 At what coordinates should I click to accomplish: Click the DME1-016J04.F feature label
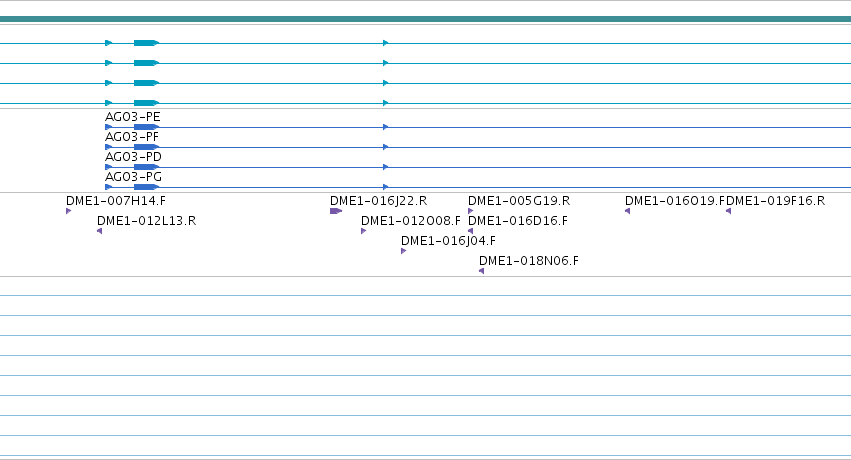point(448,241)
